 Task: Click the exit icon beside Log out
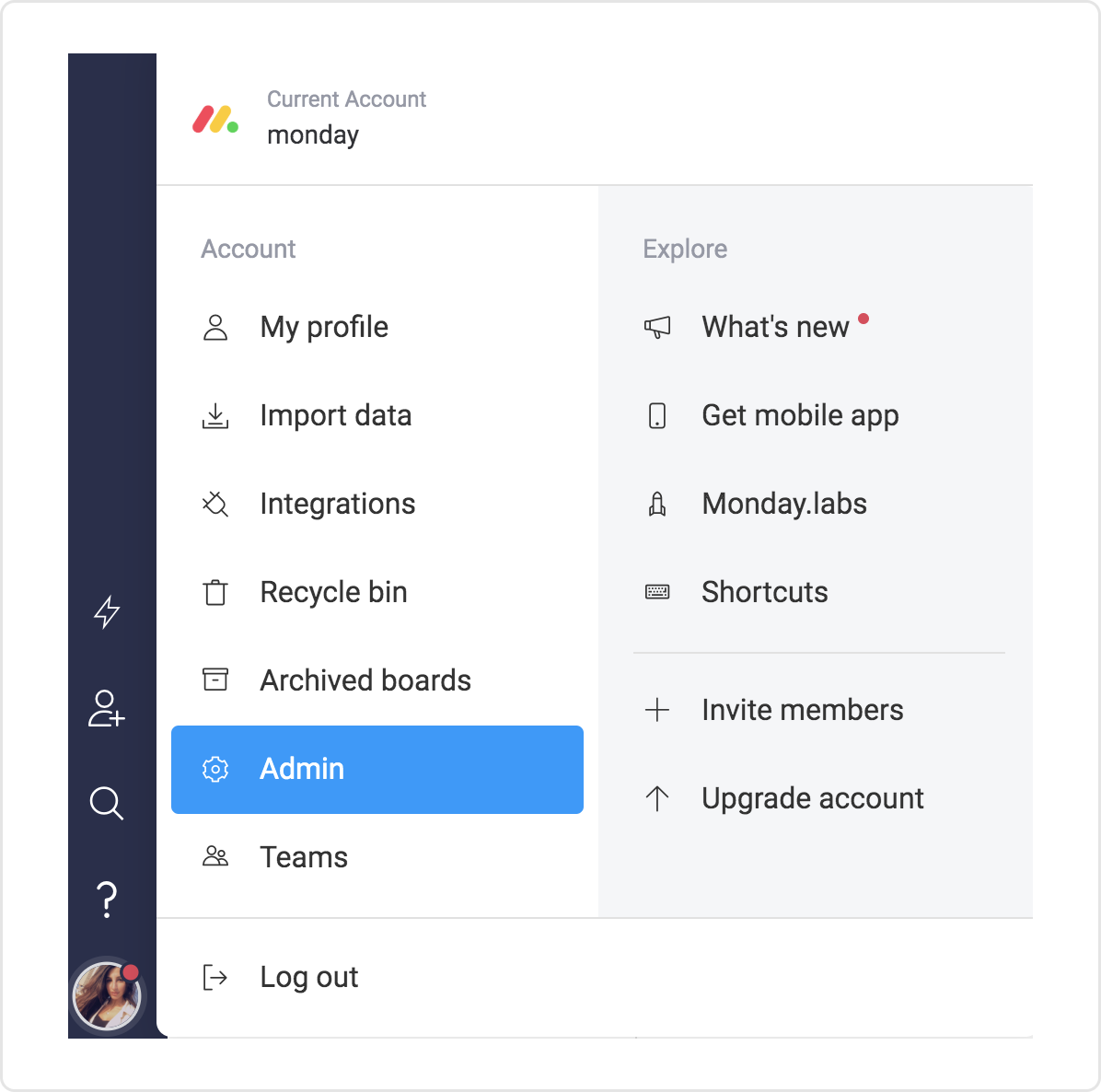point(214,977)
